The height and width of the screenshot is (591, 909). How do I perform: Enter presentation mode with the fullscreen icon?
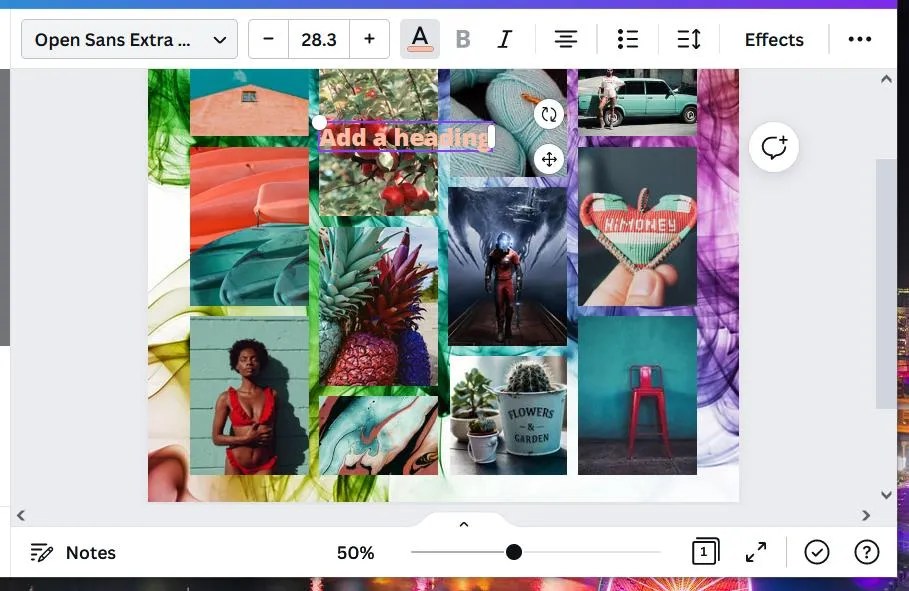(755, 551)
